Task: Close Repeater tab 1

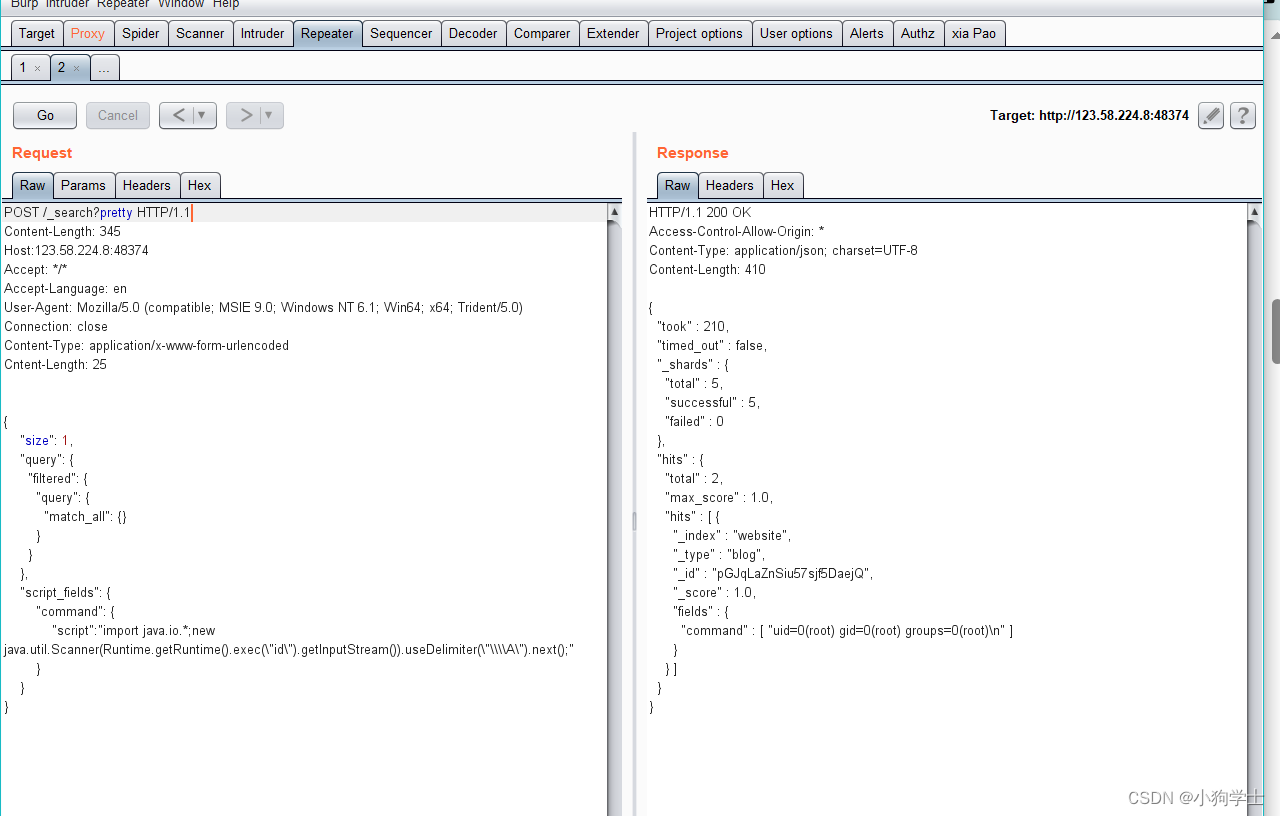Action: [37, 68]
